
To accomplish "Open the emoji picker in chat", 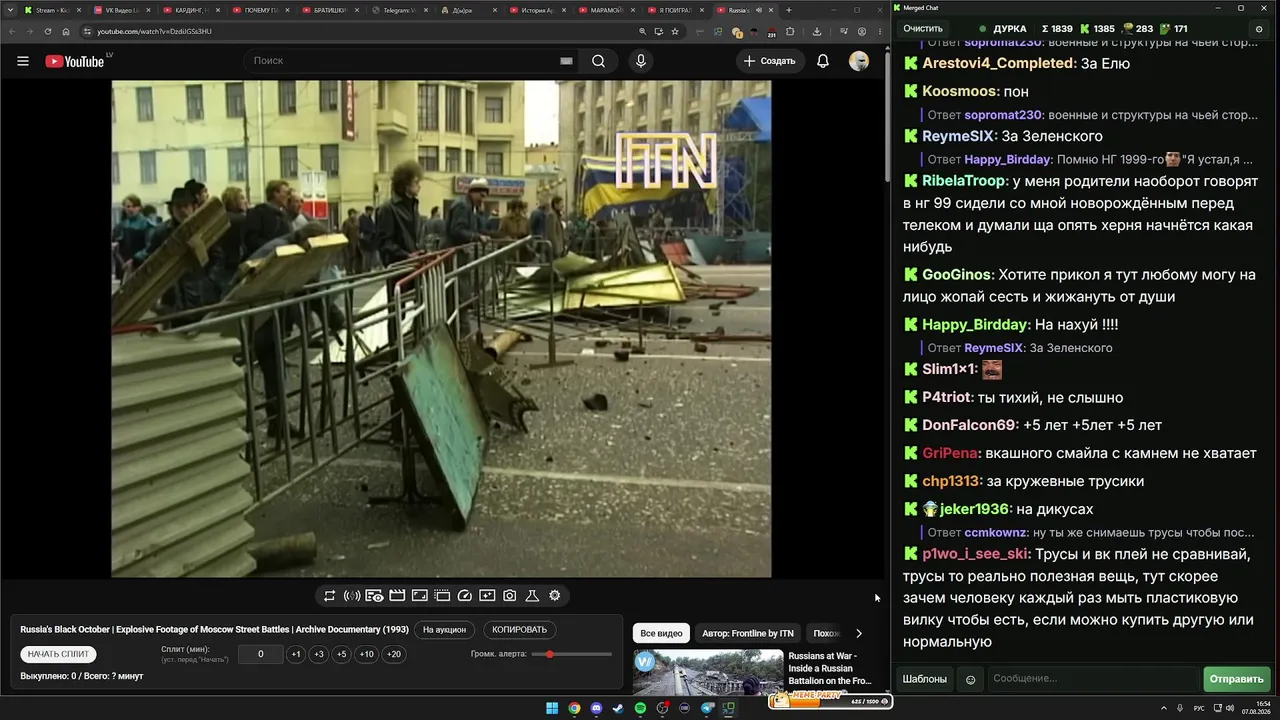I will (970, 680).
